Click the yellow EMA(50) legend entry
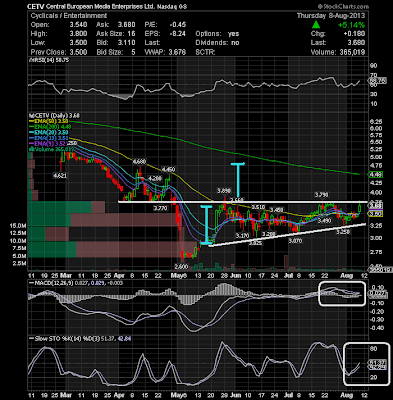 click(50, 121)
